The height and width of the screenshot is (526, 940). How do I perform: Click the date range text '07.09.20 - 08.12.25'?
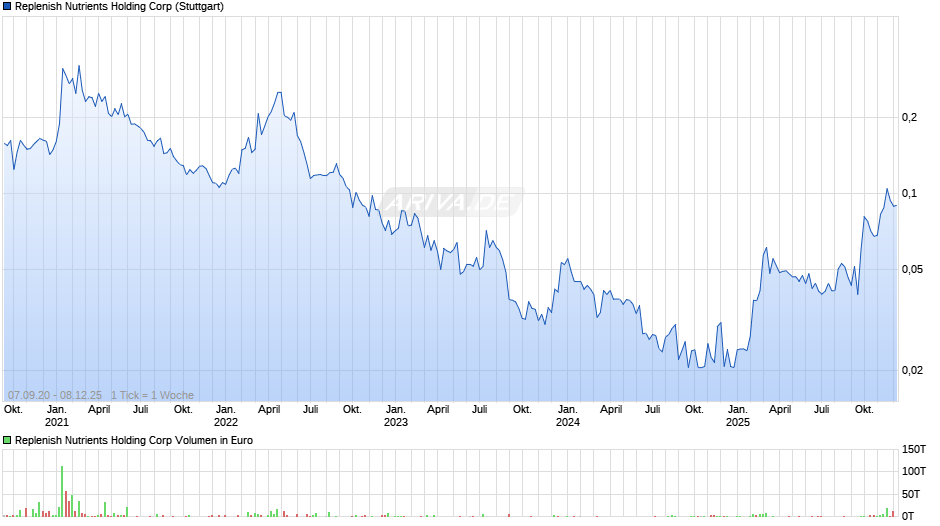pos(55,395)
